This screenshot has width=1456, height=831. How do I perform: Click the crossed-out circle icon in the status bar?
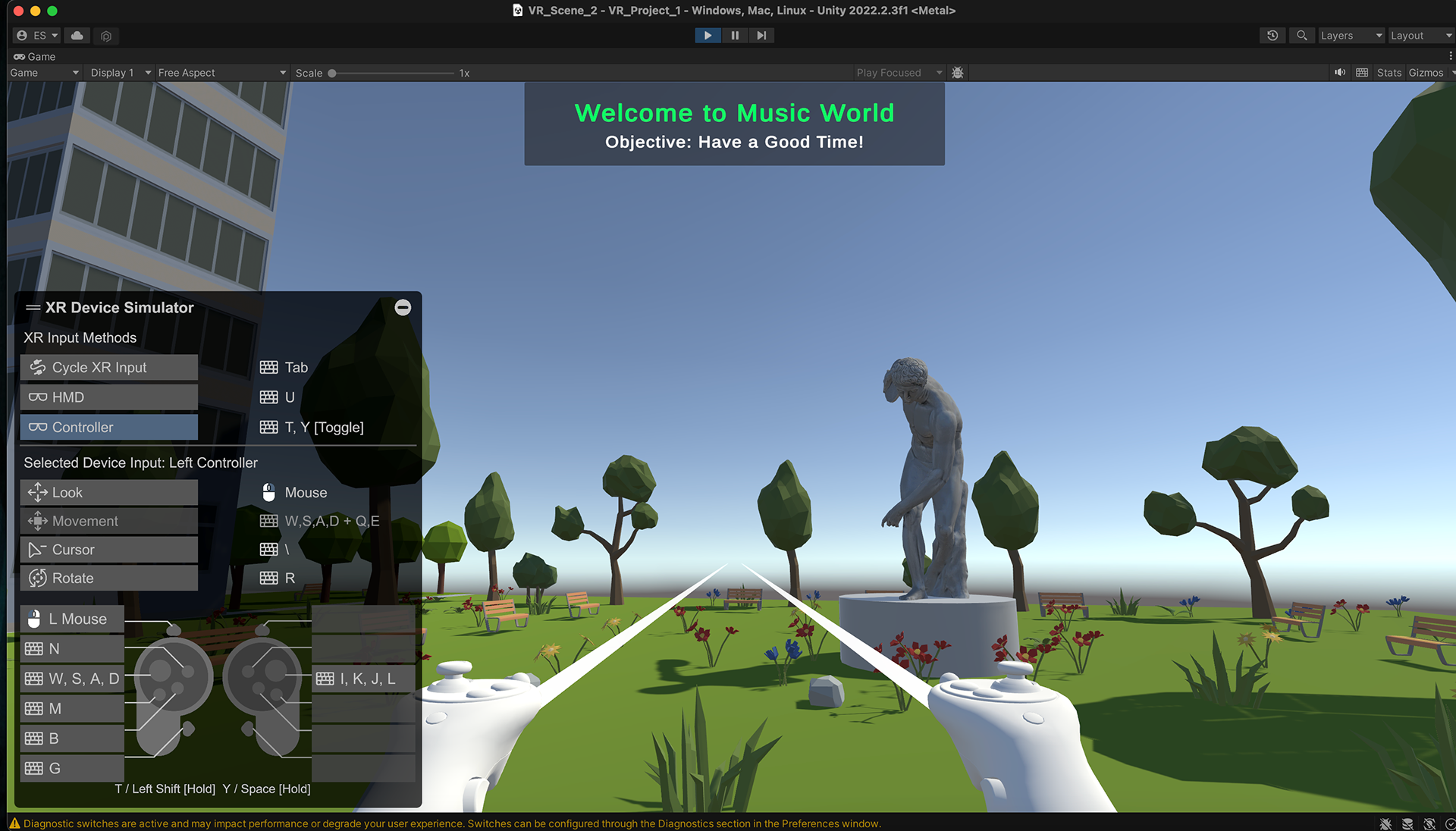pos(1429,824)
